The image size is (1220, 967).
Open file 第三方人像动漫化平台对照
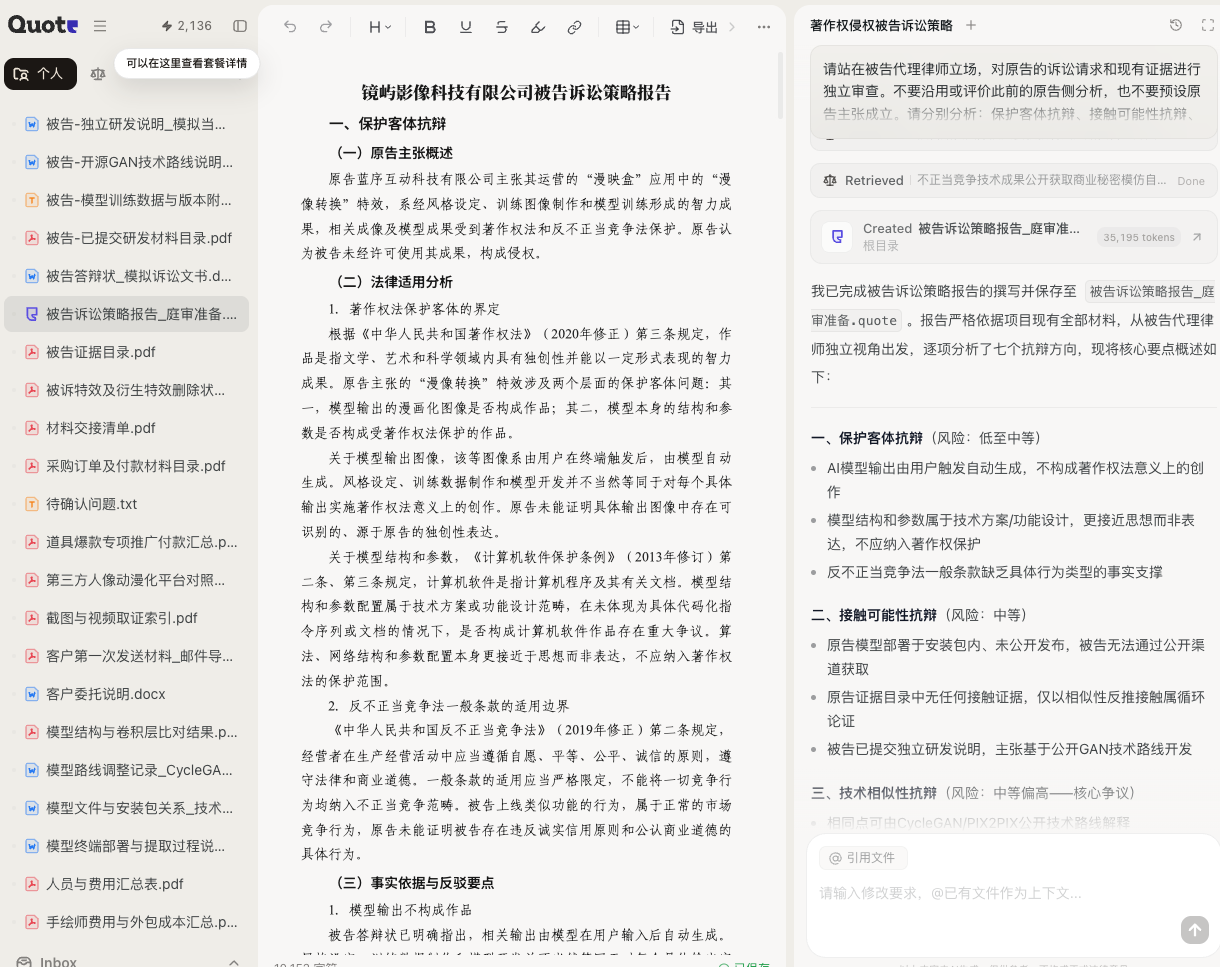[126, 580]
